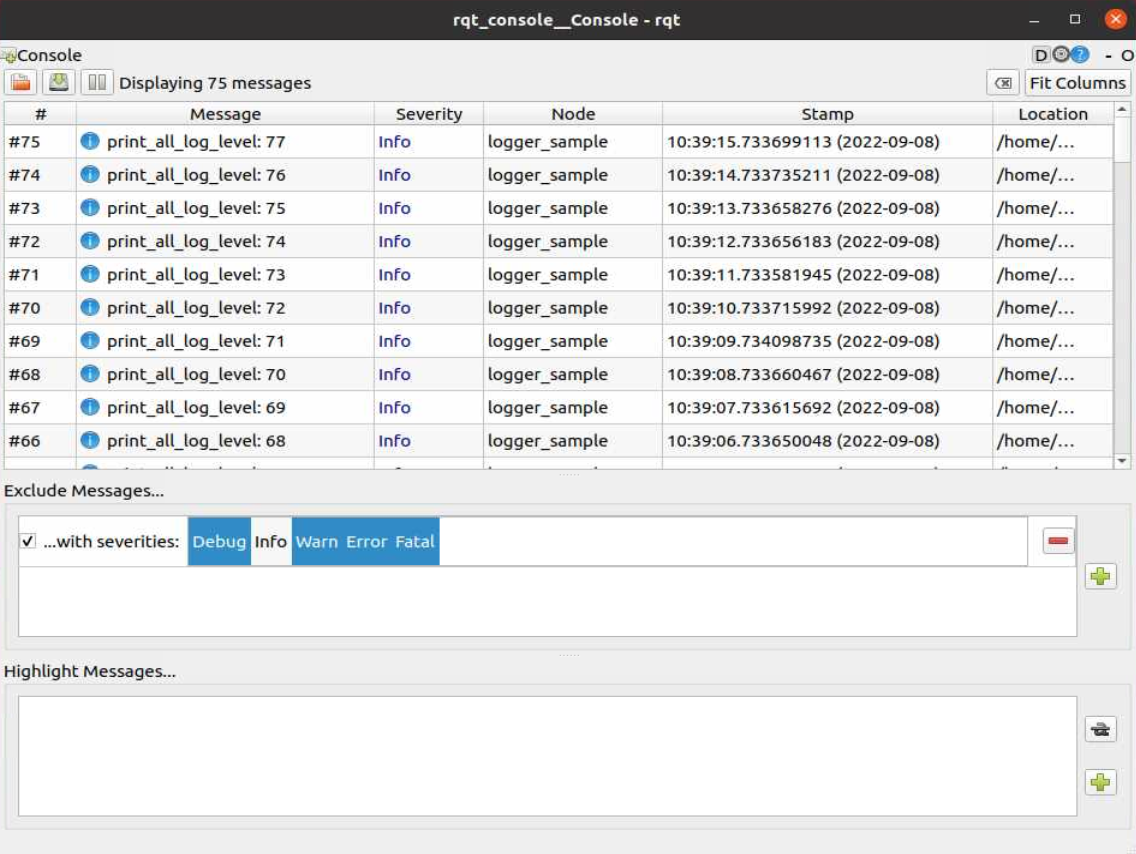The height and width of the screenshot is (854, 1136).
Task: Close the Console panel via O button
Action: point(1127,55)
